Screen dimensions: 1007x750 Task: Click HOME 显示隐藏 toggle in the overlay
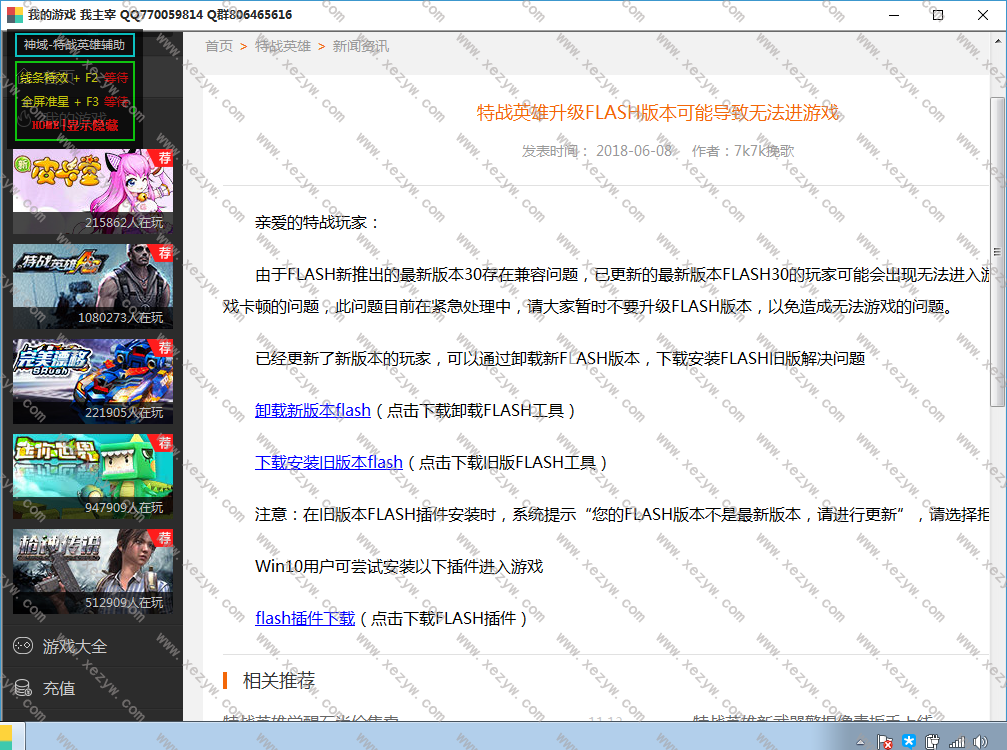[74, 125]
